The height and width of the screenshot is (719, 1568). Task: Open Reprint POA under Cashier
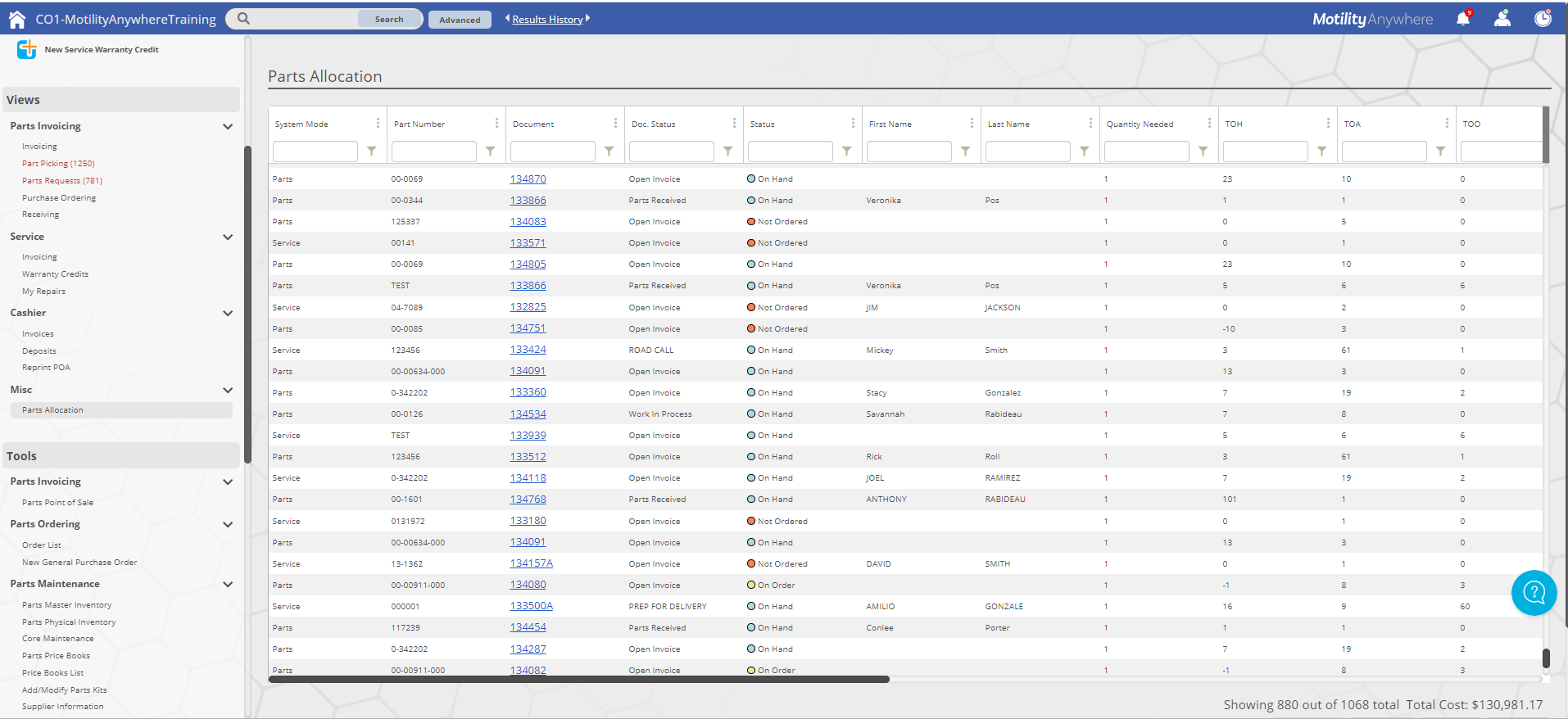pyautogui.click(x=46, y=368)
